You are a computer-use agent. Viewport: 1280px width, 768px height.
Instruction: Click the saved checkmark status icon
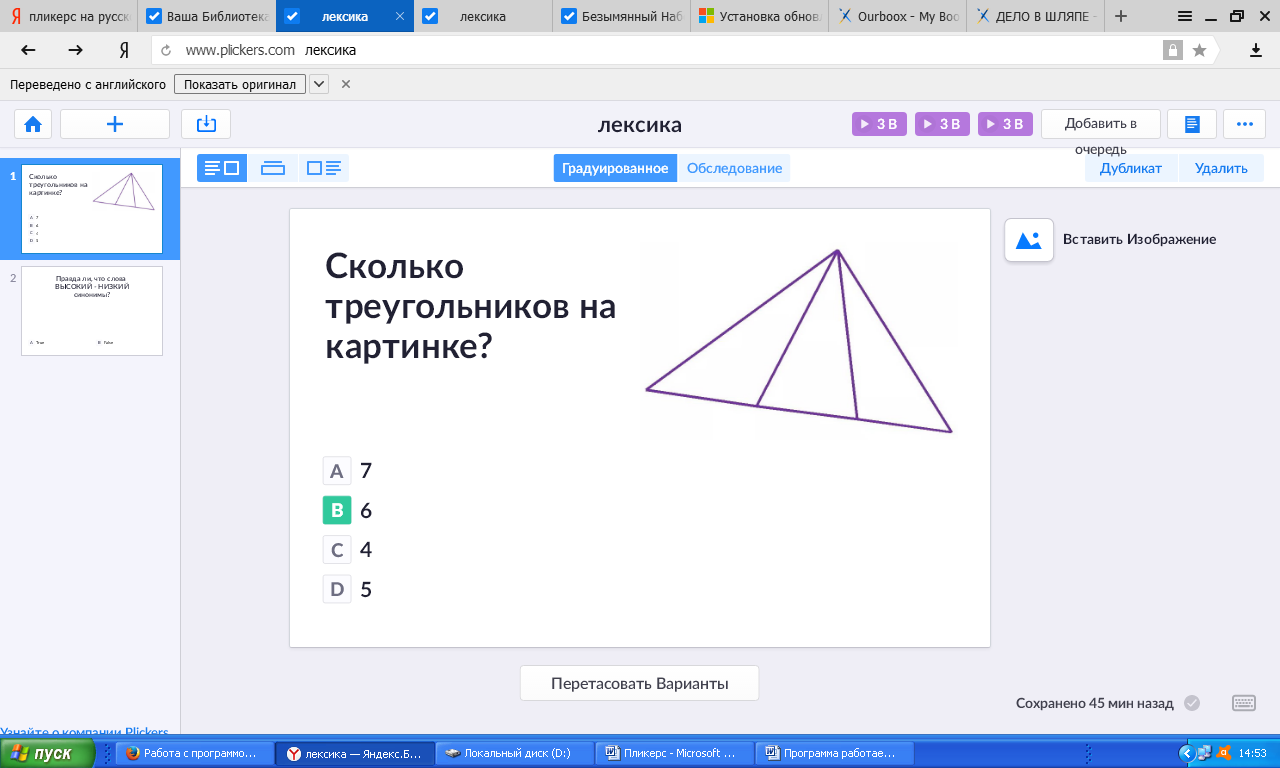[x=1192, y=703]
